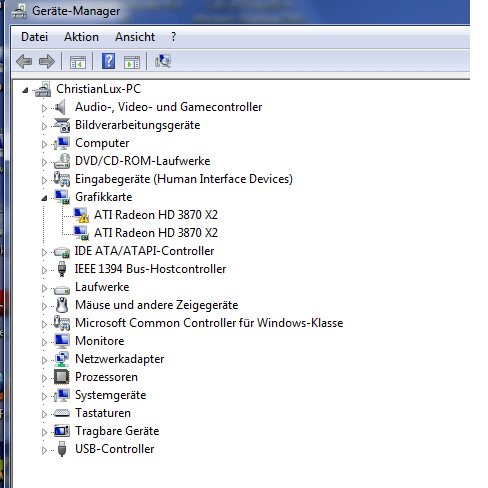488x488 pixels.
Task: Expand Eingabegeräte (Human Interface Devices) arrow
Action: click(x=44, y=180)
